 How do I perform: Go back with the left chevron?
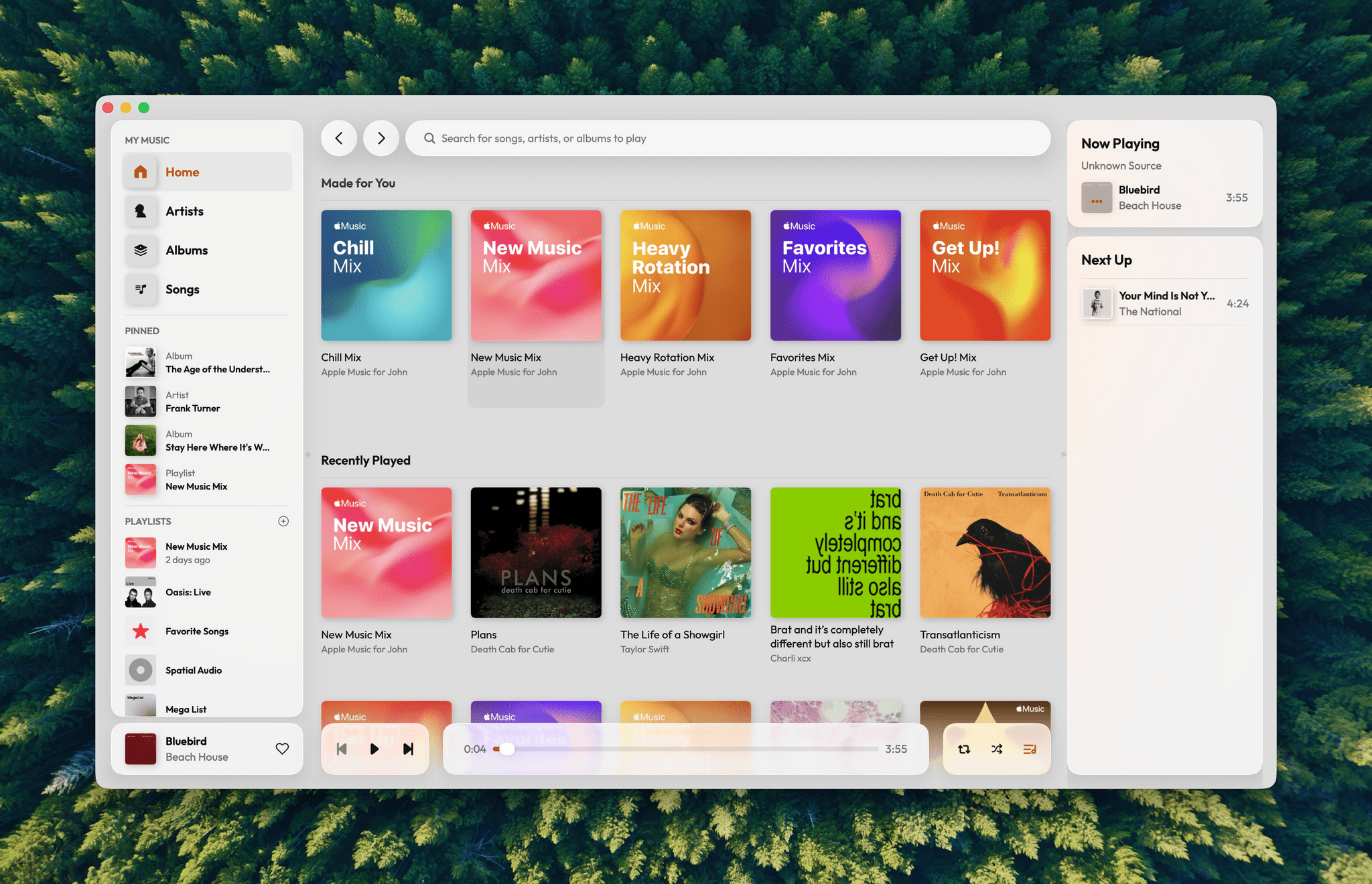339,138
